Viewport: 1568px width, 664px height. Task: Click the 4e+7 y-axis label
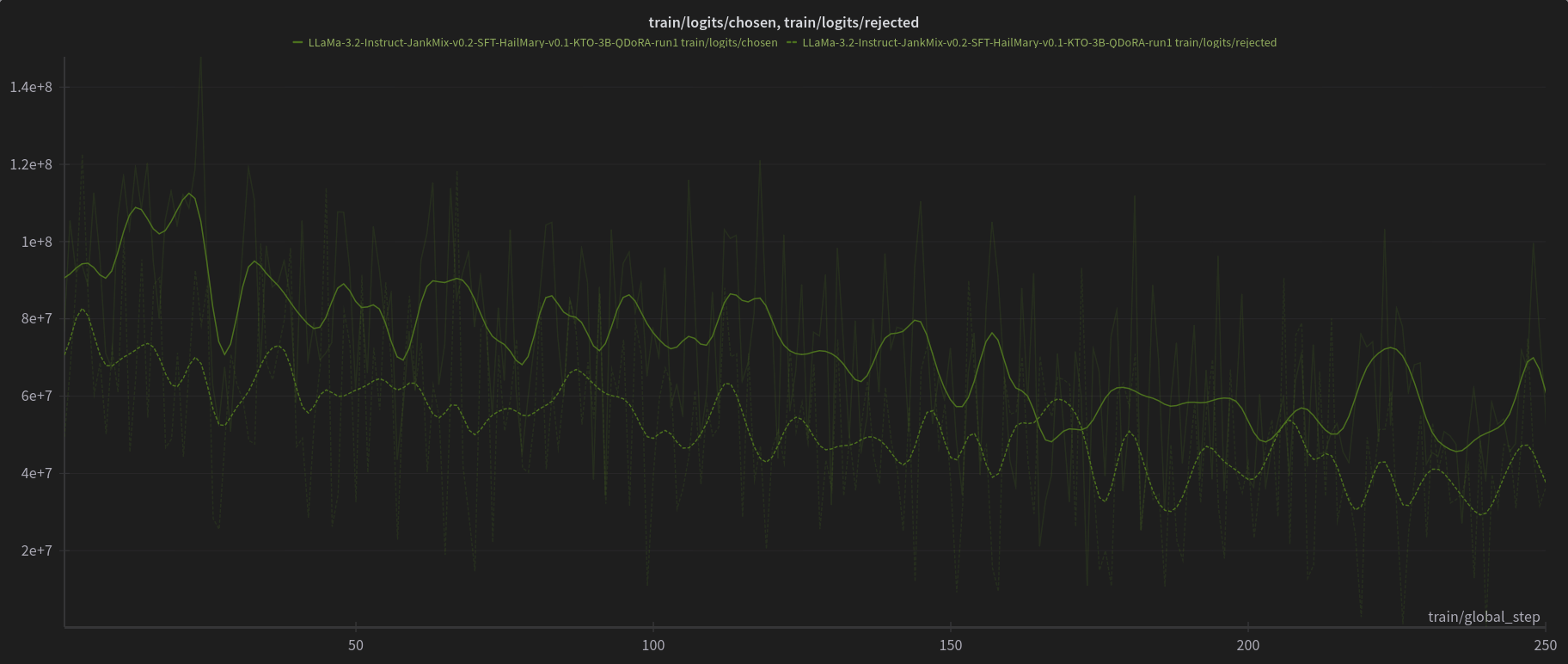(37, 473)
